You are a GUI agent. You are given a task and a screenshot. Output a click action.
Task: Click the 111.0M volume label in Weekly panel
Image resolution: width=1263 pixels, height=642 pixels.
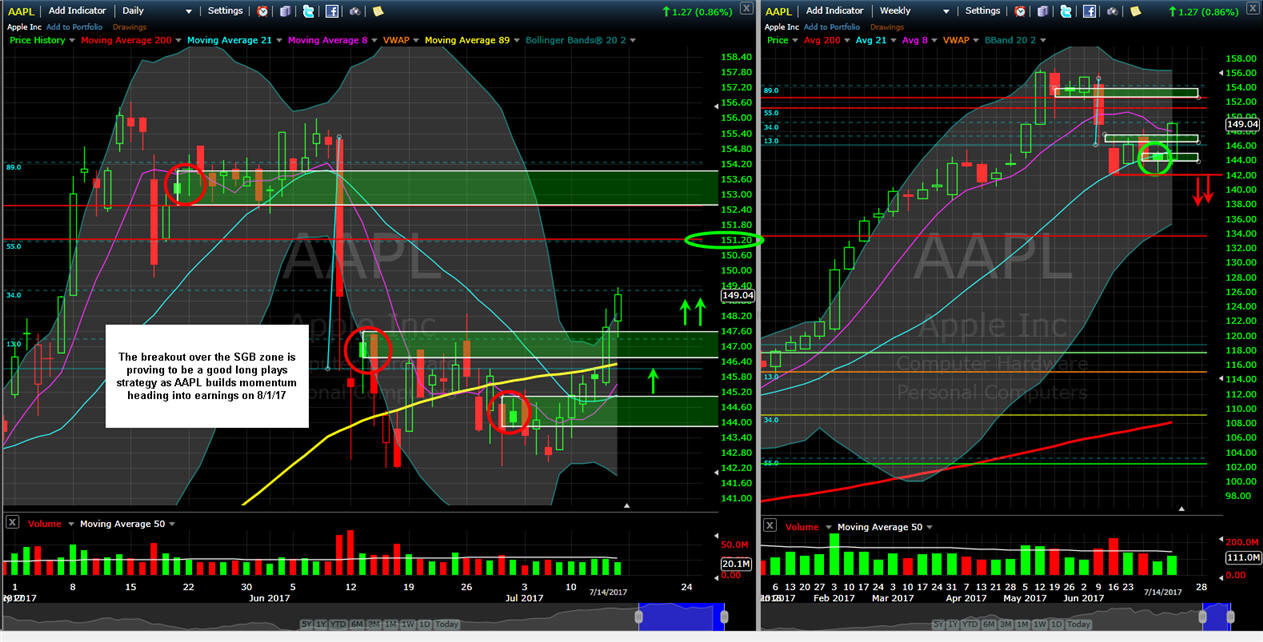point(1241,558)
